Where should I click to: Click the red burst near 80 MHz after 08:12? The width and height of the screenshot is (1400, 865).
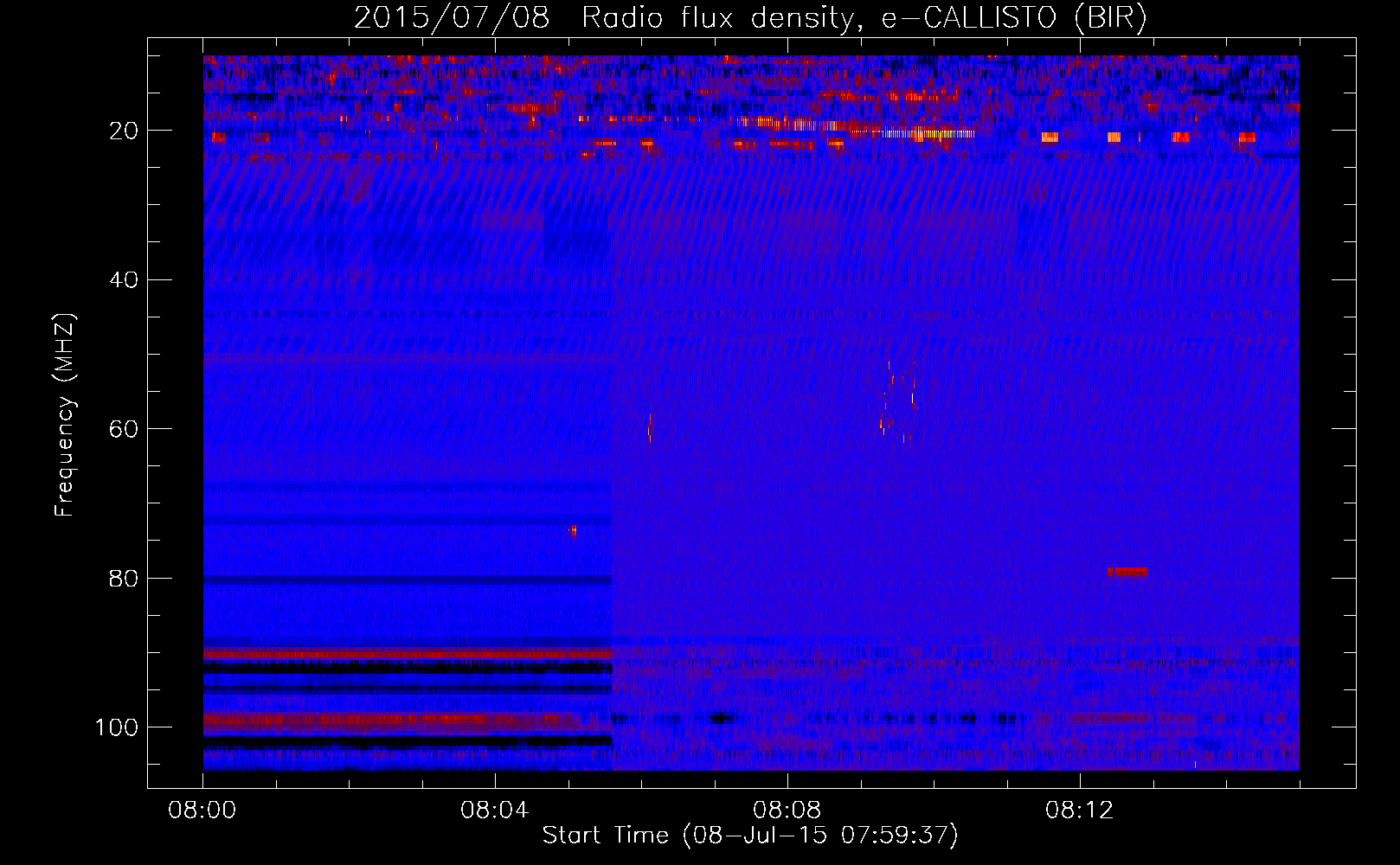pos(1127,572)
